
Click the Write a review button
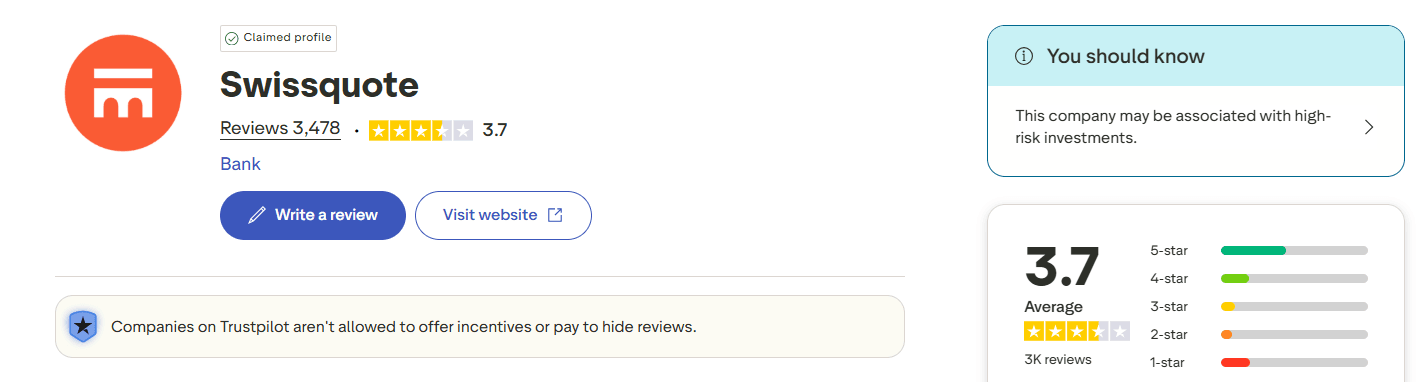313,215
